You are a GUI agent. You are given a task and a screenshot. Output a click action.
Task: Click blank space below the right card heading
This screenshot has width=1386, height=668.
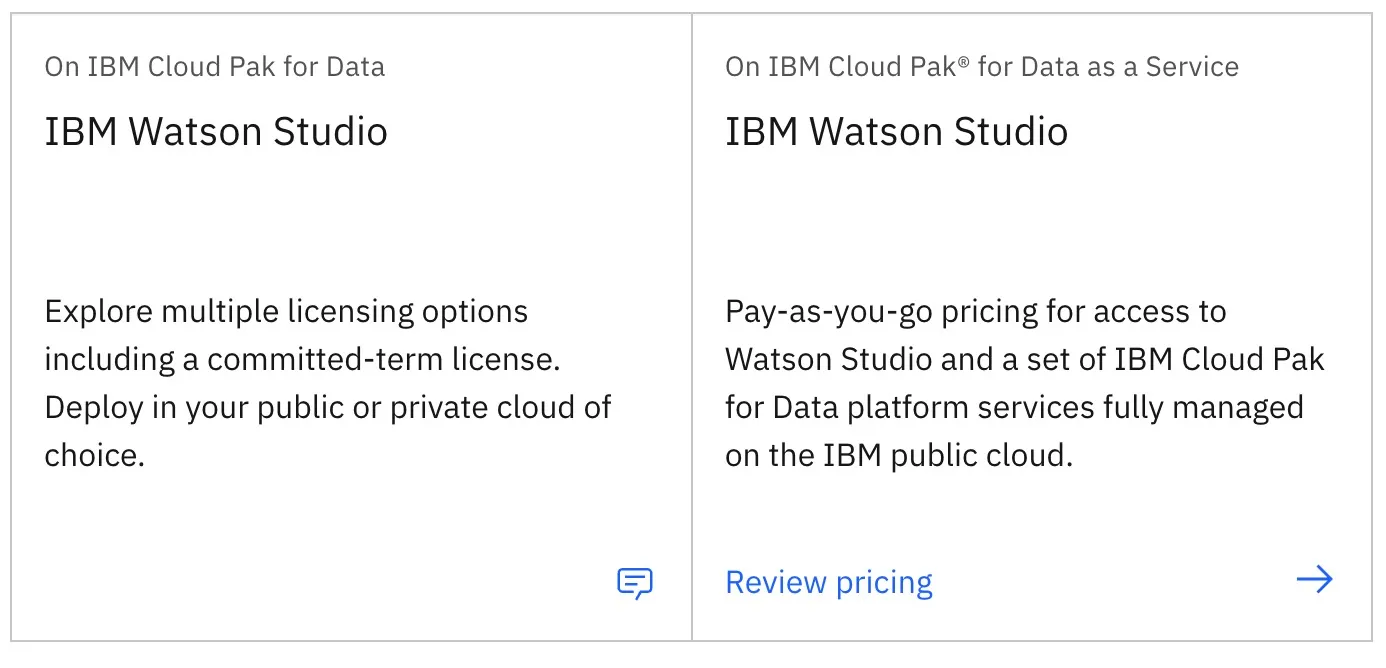click(1000, 220)
